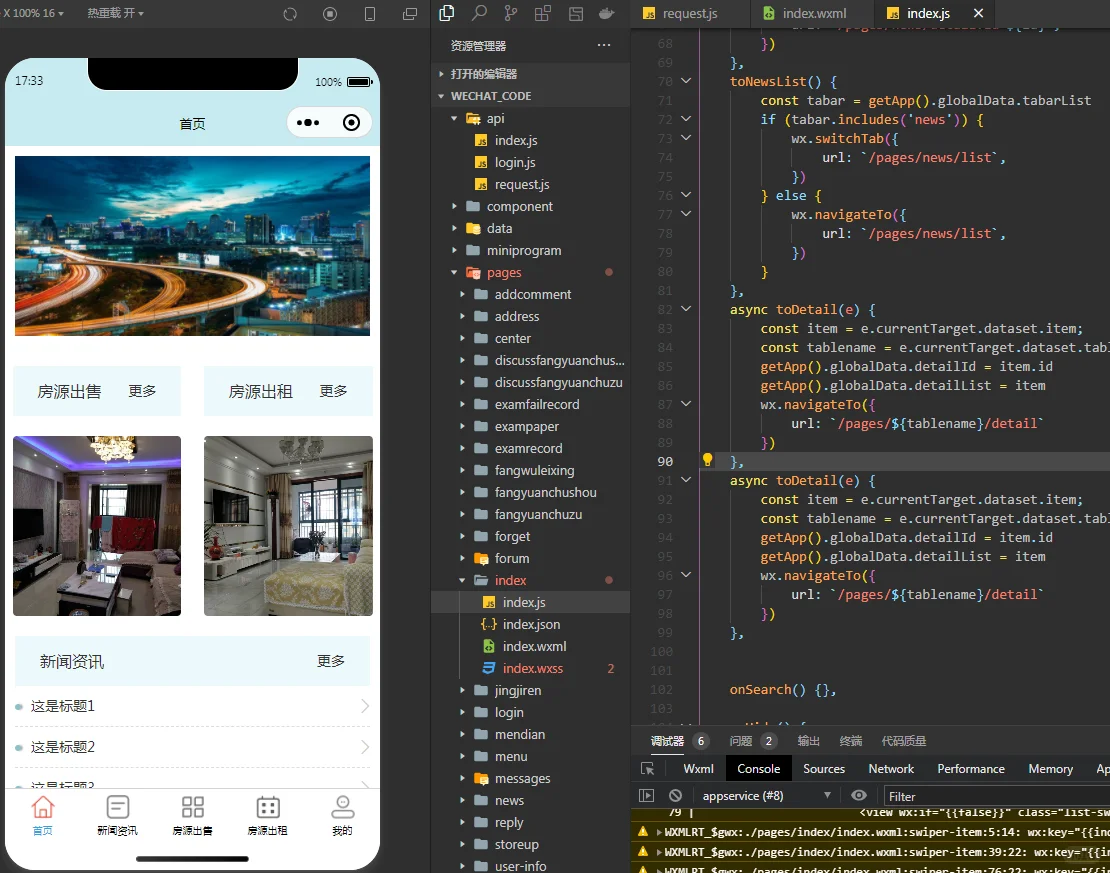
Task: Open index.json file in tree
Action: click(x=531, y=624)
